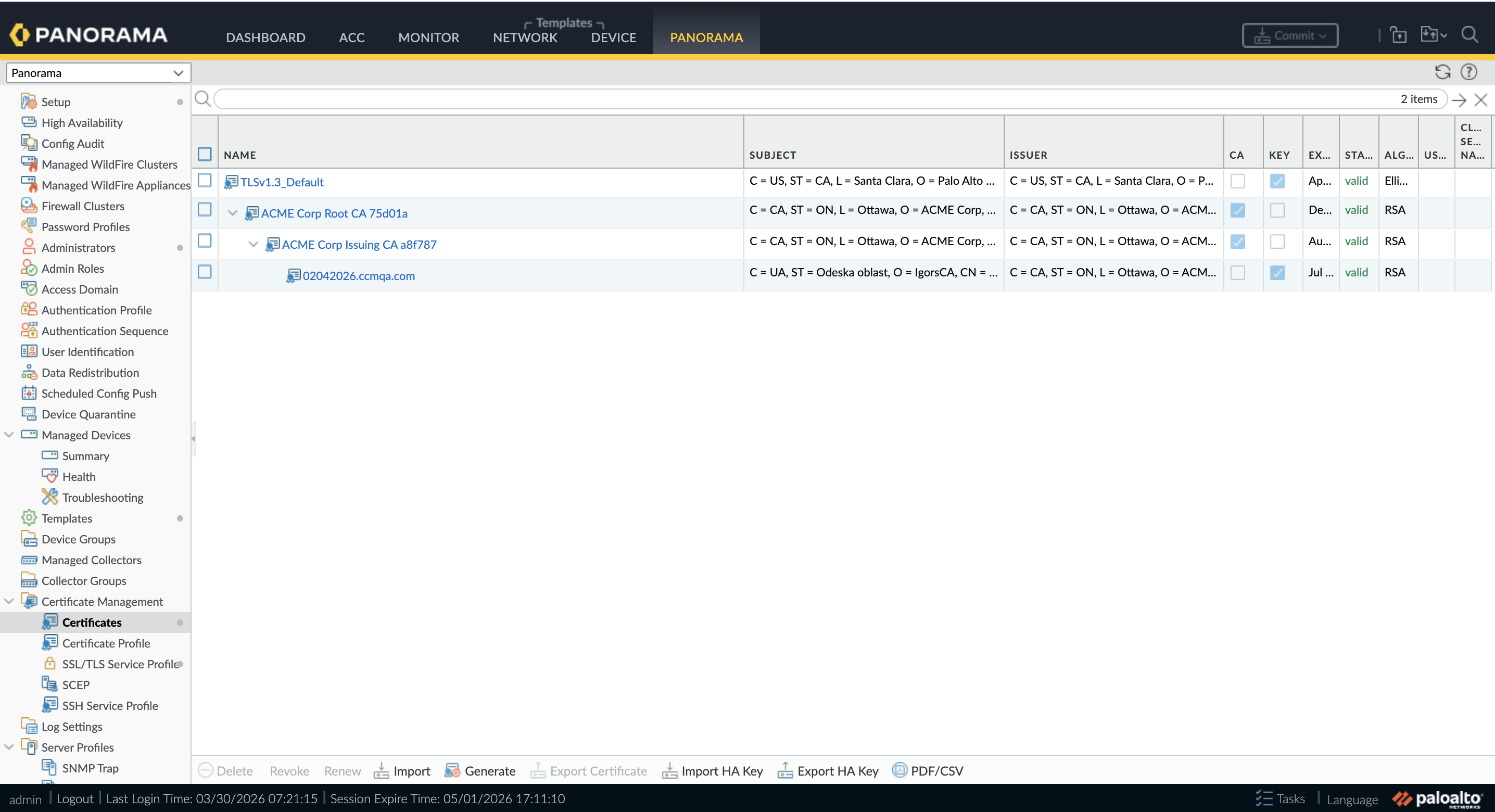This screenshot has width=1495, height=812.
Task: Collapse the ACME Corp Root CA tree node
Action: point(233,213)
